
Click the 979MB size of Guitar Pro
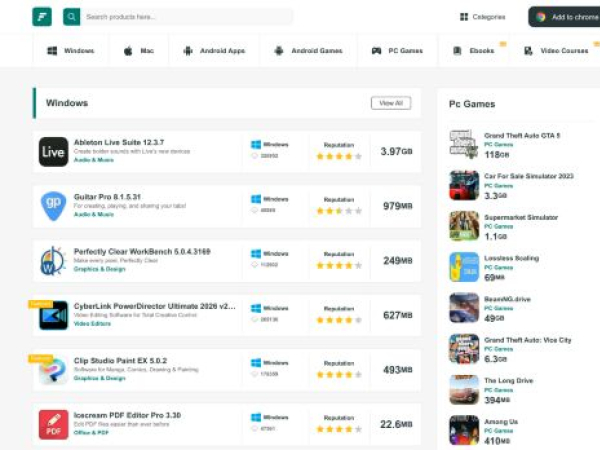[398, 206]
